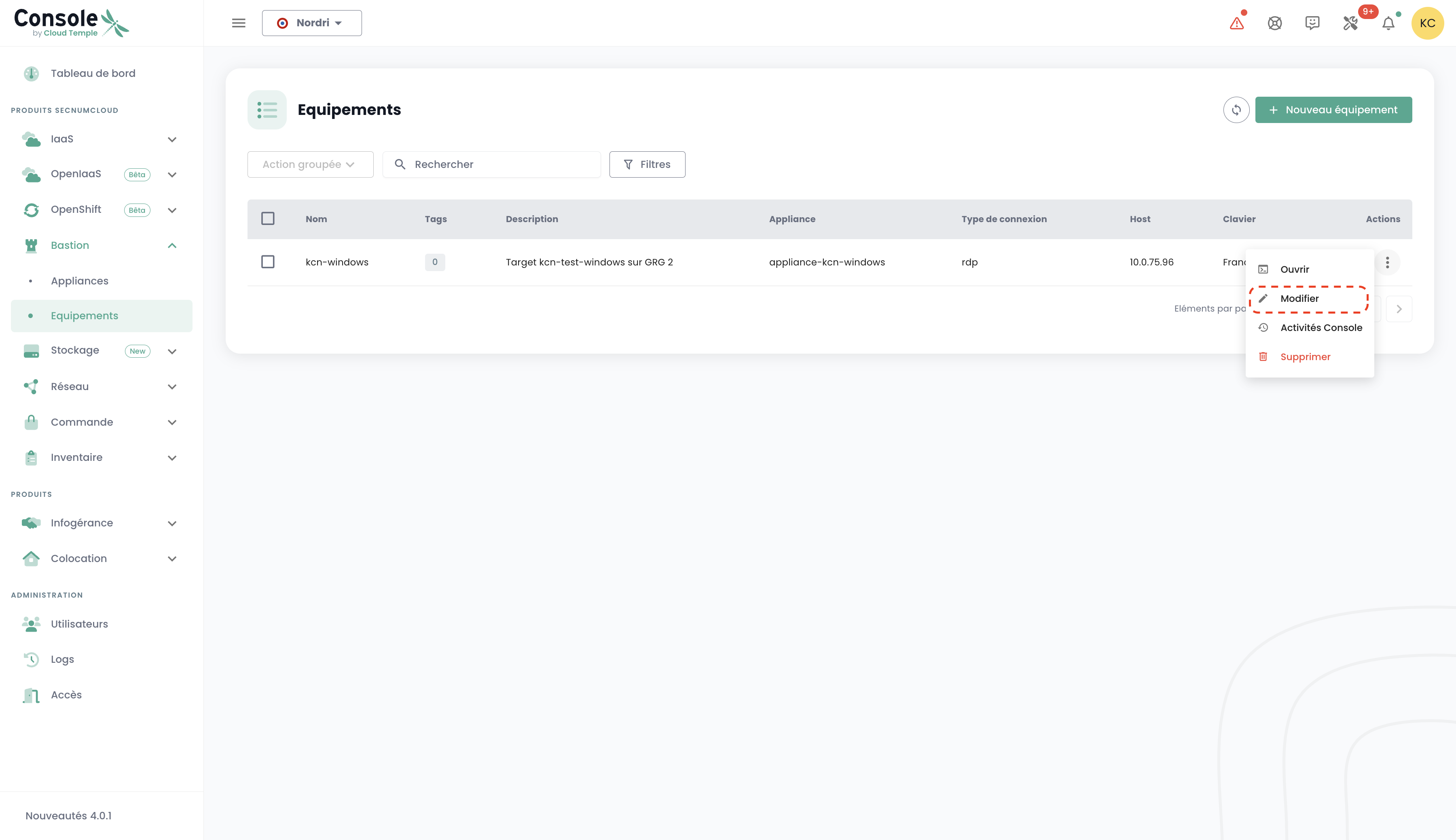Select Modifier in the context menu

1299,299
